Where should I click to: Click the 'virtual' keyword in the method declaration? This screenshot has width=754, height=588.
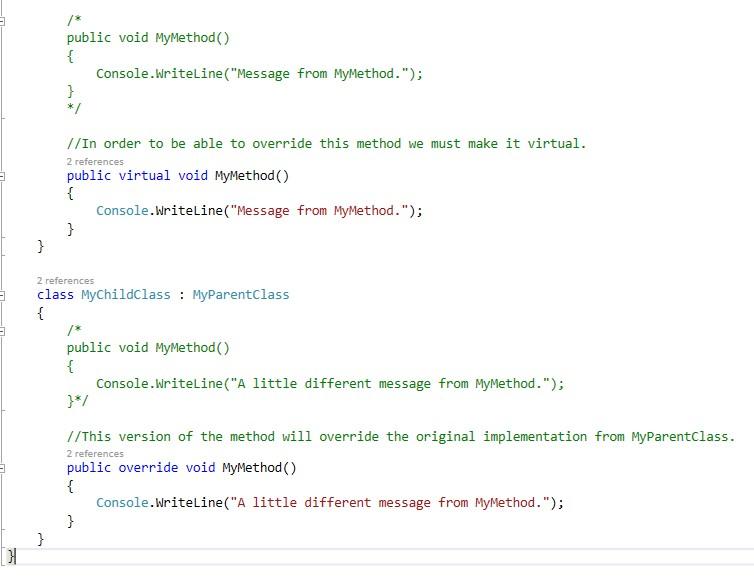coord(144,175)
